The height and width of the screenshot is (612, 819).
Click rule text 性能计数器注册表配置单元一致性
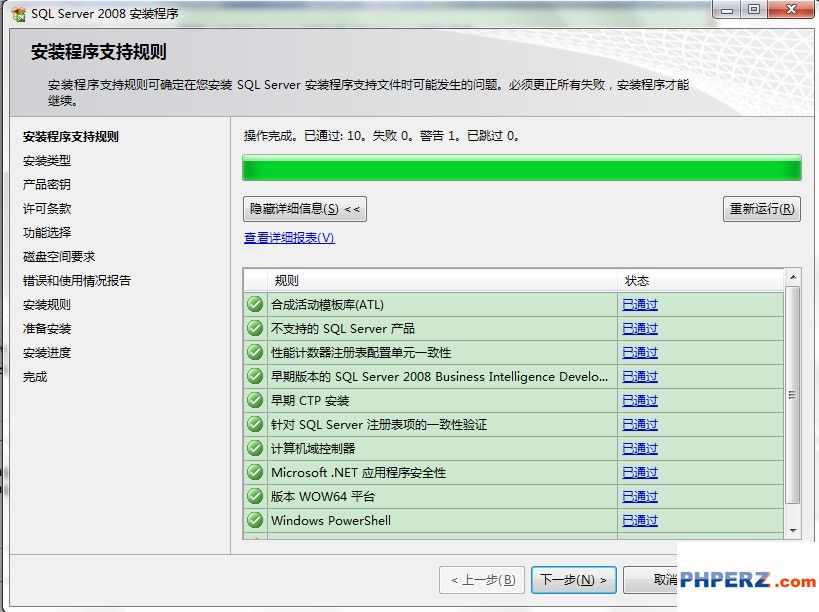[x=361, y=352]
